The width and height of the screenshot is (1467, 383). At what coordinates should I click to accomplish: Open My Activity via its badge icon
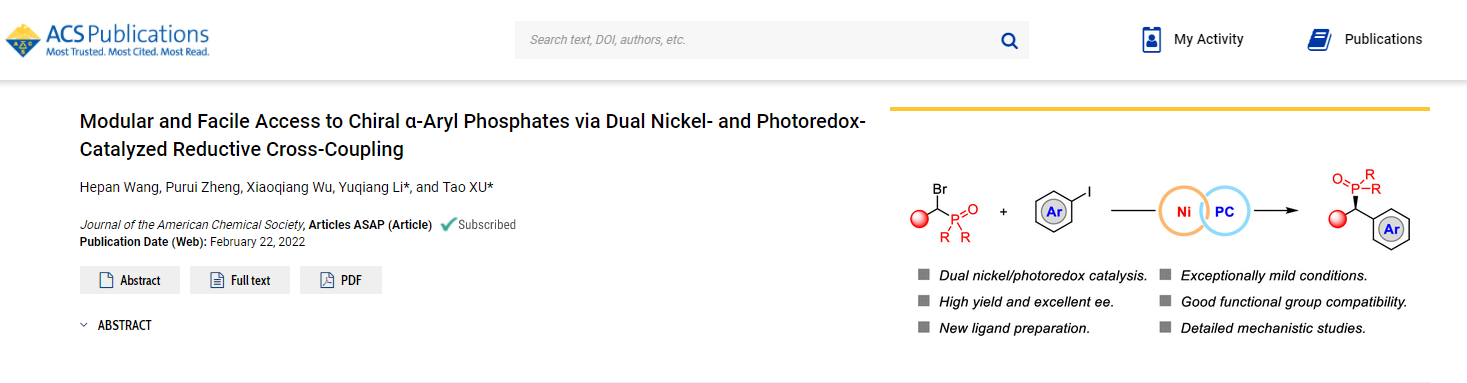(x=1151, y=39)
